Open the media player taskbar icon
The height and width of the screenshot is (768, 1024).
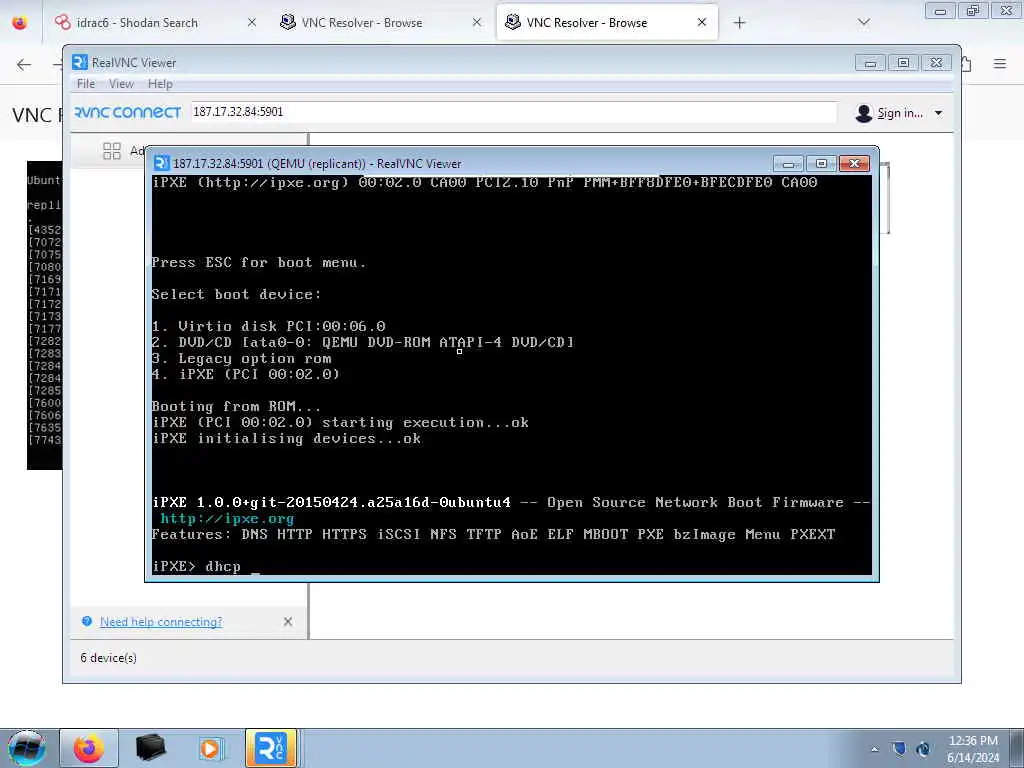pyautogui.click(x=210, y=748)
